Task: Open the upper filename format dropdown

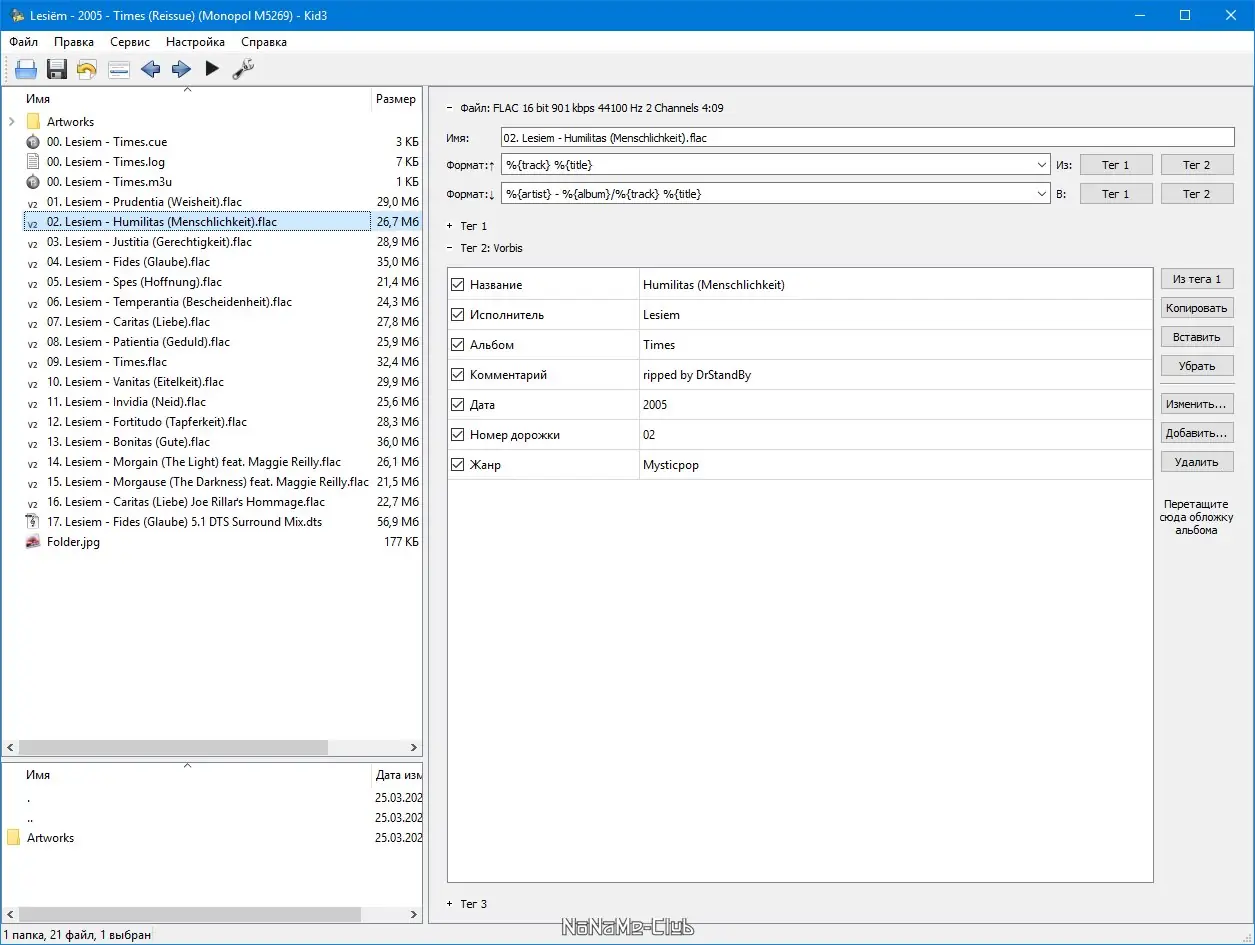Action: coord(1042,165)
